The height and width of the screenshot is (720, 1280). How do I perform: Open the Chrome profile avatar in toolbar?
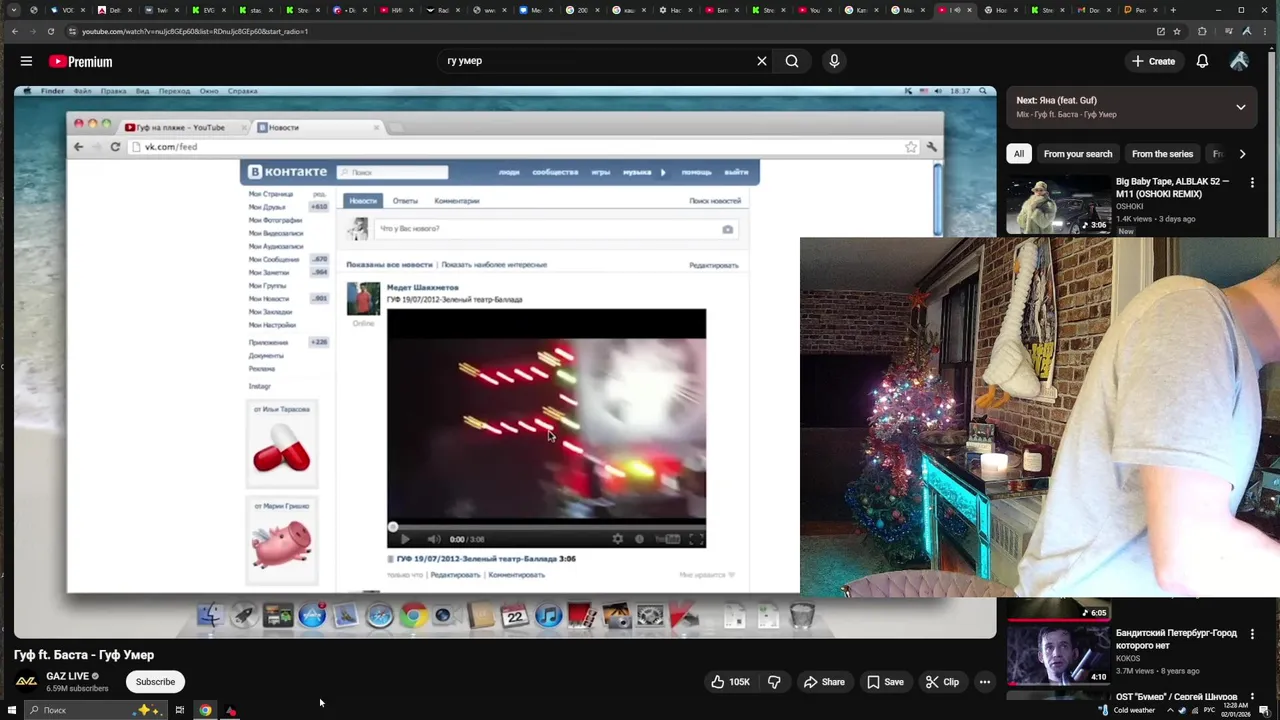pos(1246,31)
